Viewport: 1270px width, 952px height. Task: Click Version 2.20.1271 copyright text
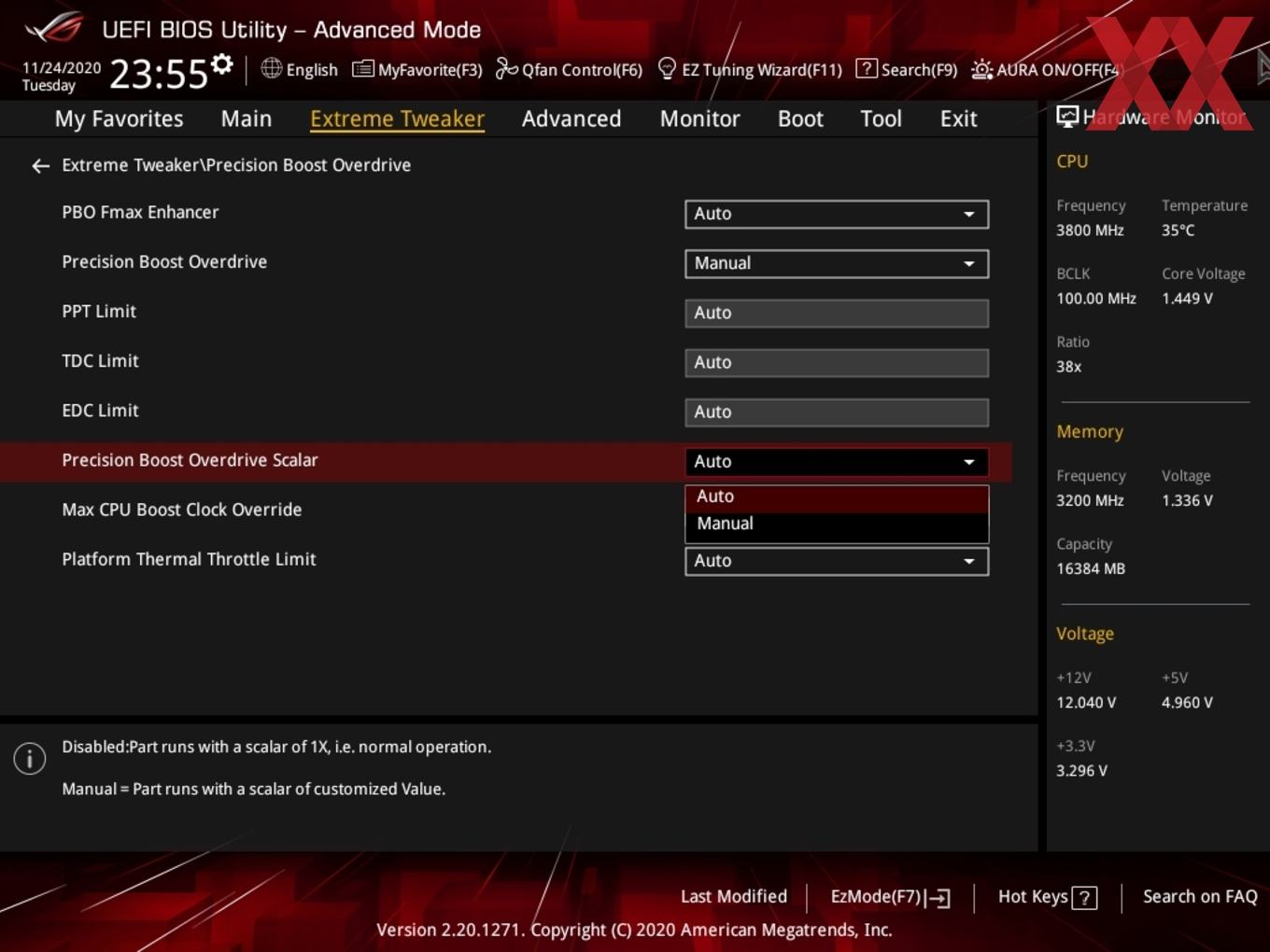coord(634,930)
